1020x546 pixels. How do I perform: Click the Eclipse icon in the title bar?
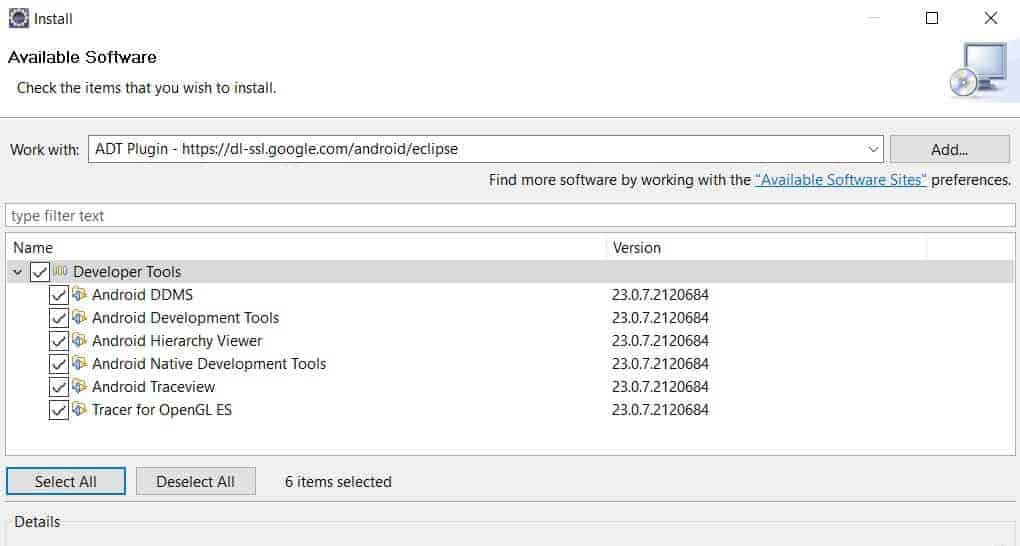pyautogui.click(x=18, y=18)
